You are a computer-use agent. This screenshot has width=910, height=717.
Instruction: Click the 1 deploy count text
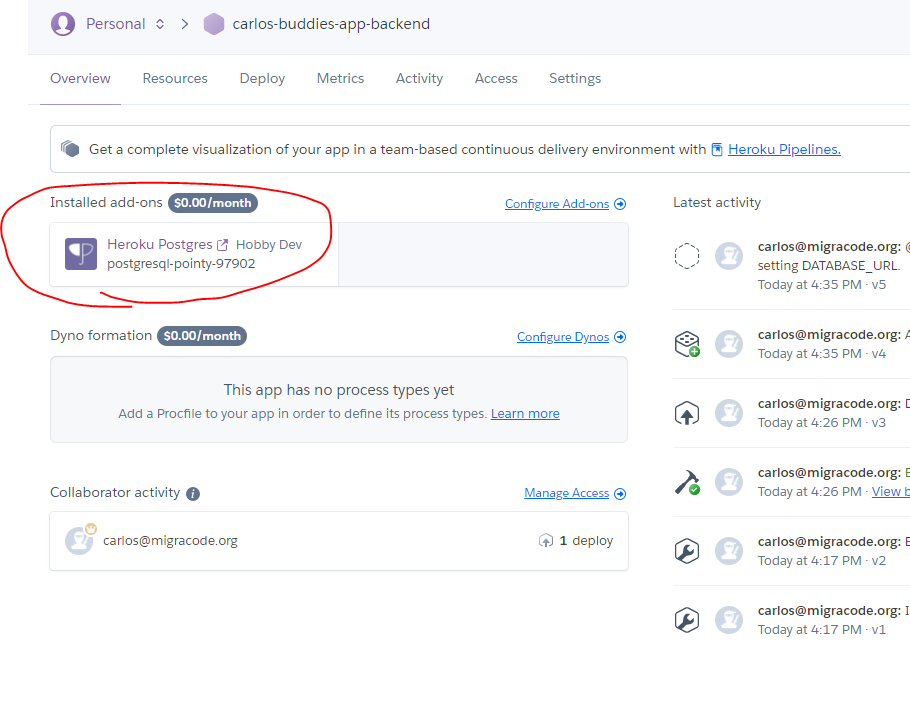coord(586,541)
